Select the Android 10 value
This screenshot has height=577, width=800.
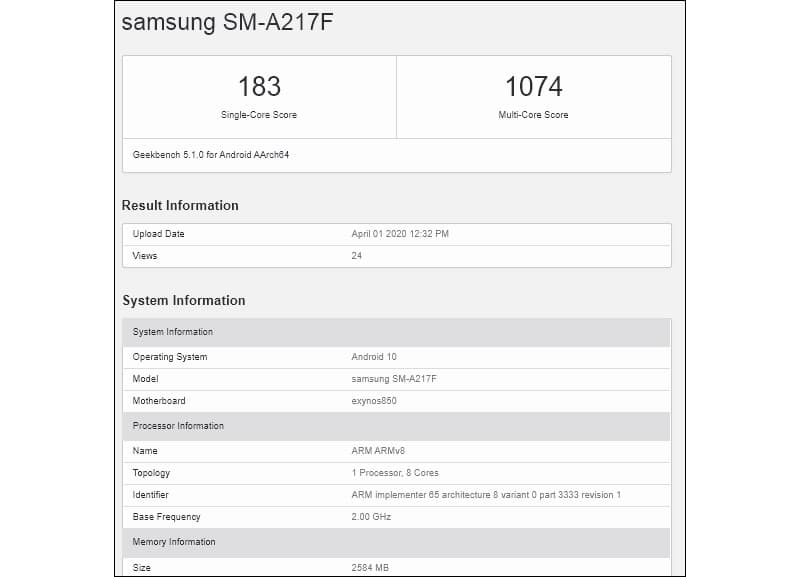[374, 357]
